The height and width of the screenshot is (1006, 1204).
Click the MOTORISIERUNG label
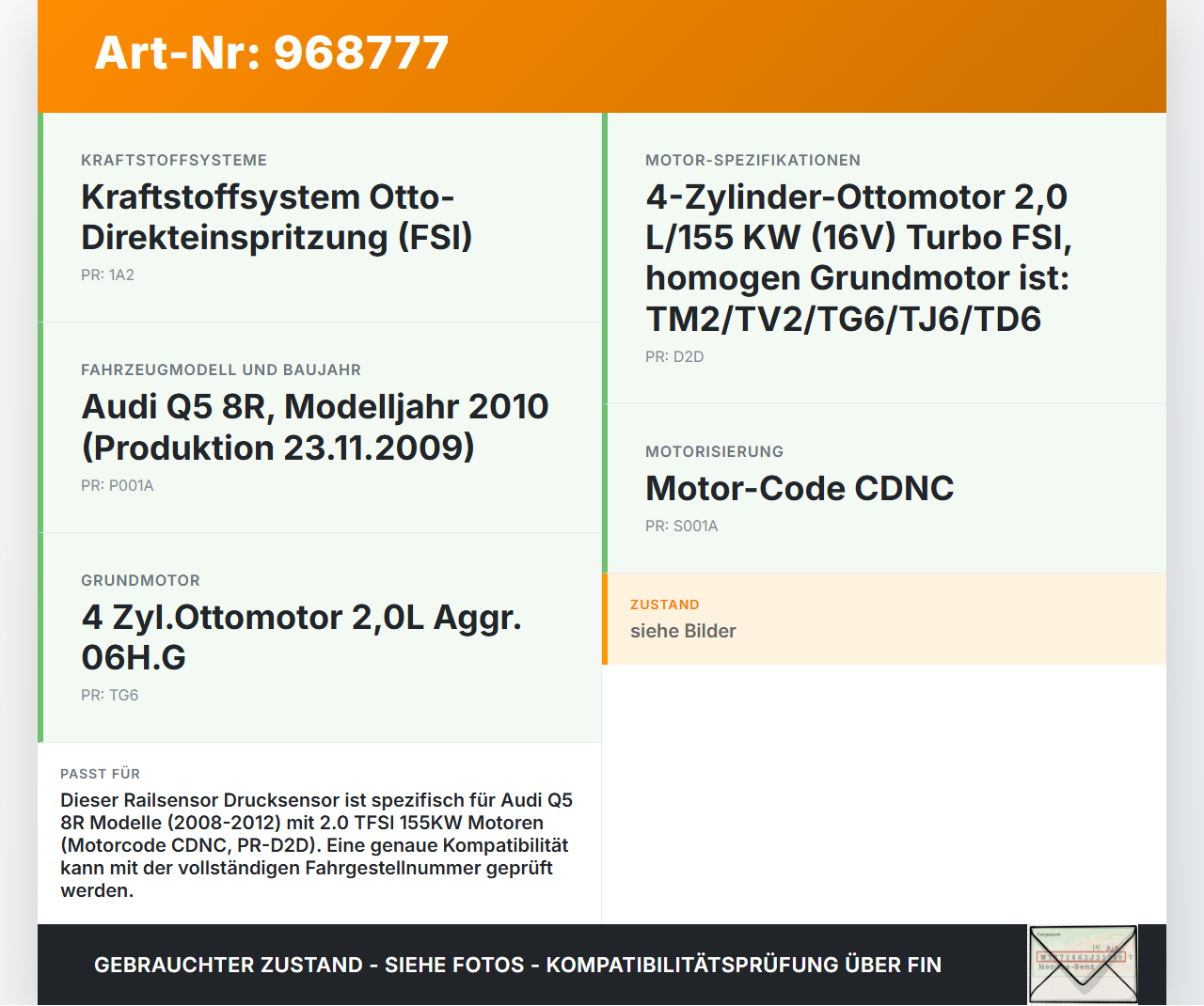click(x=714, y=451)
